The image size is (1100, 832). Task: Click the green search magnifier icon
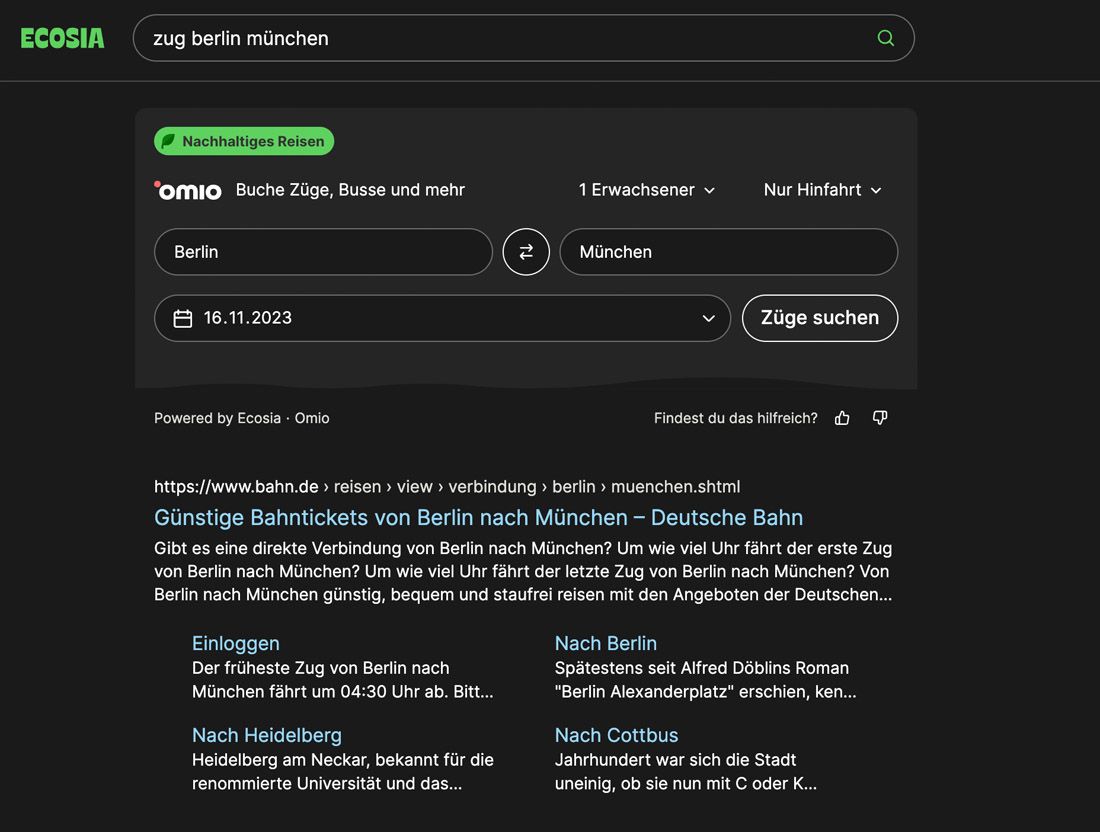click(x=885, y=38)
